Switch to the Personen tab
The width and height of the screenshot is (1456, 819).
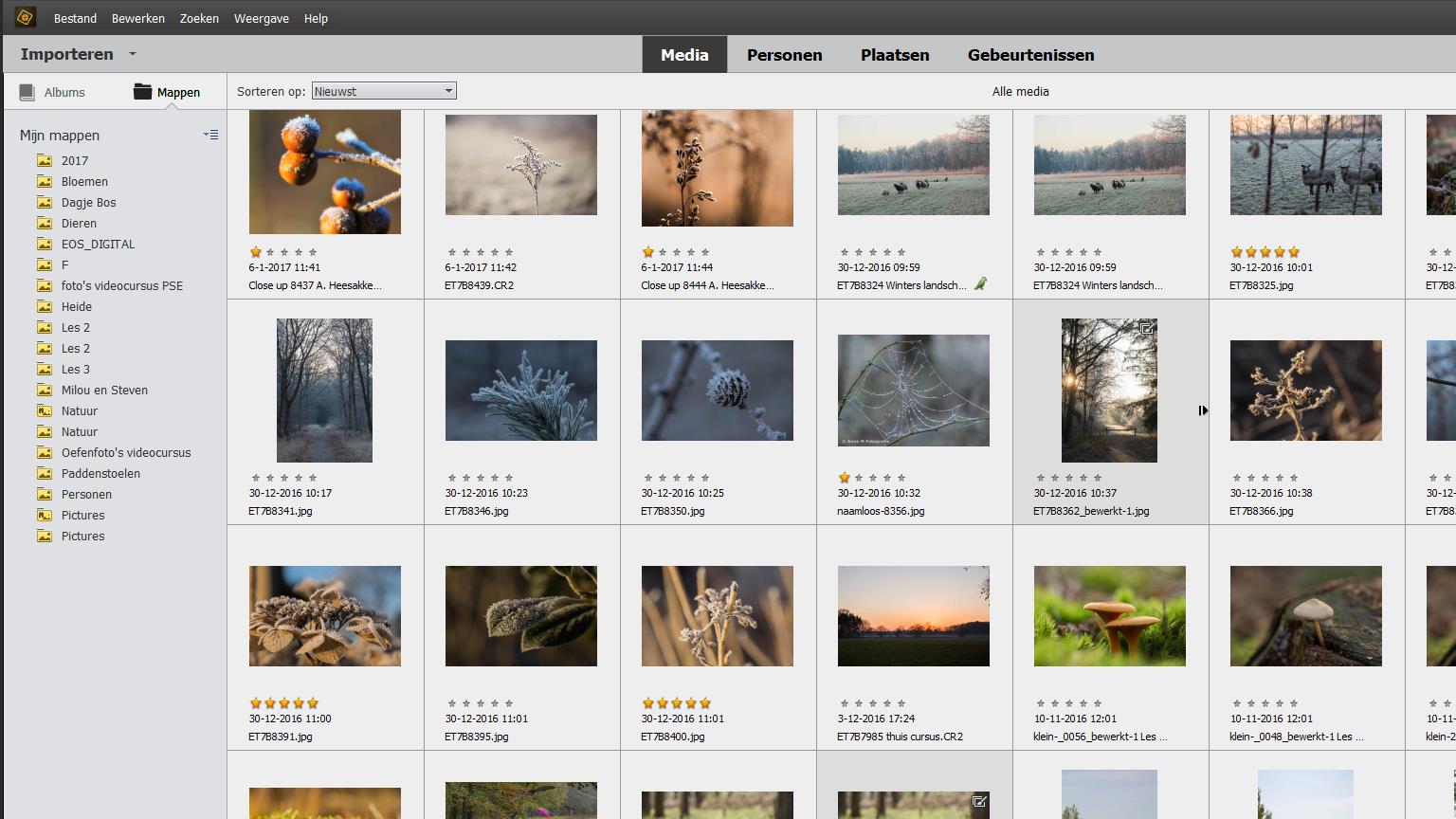[x=784, y=55]
